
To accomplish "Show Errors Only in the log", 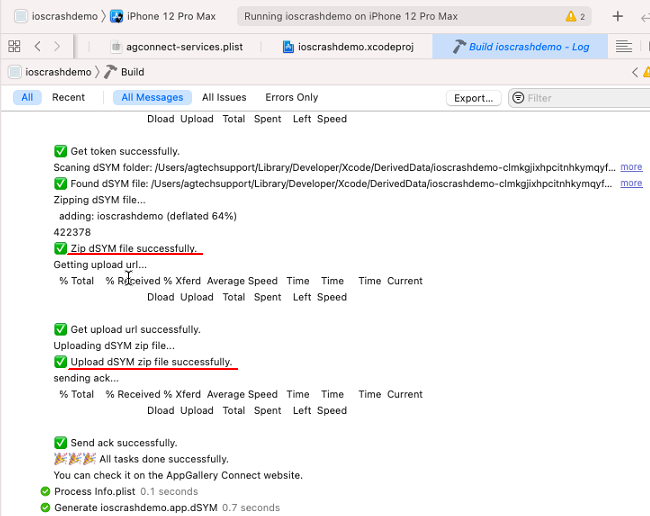I will coord(291,97).
